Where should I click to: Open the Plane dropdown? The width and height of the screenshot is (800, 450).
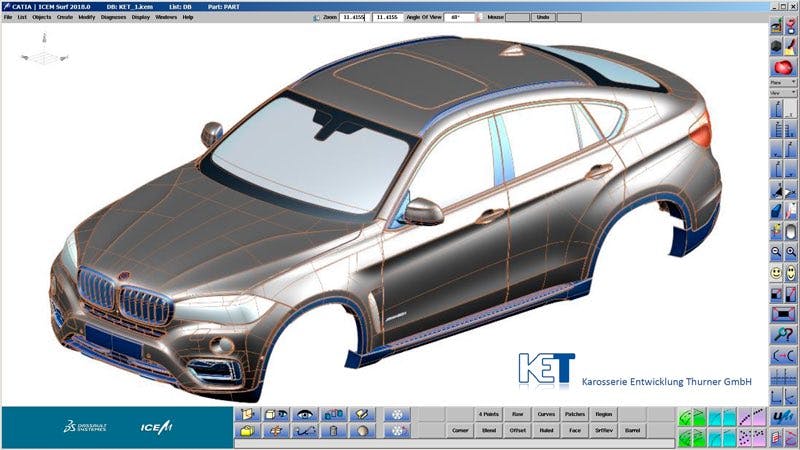783,82
